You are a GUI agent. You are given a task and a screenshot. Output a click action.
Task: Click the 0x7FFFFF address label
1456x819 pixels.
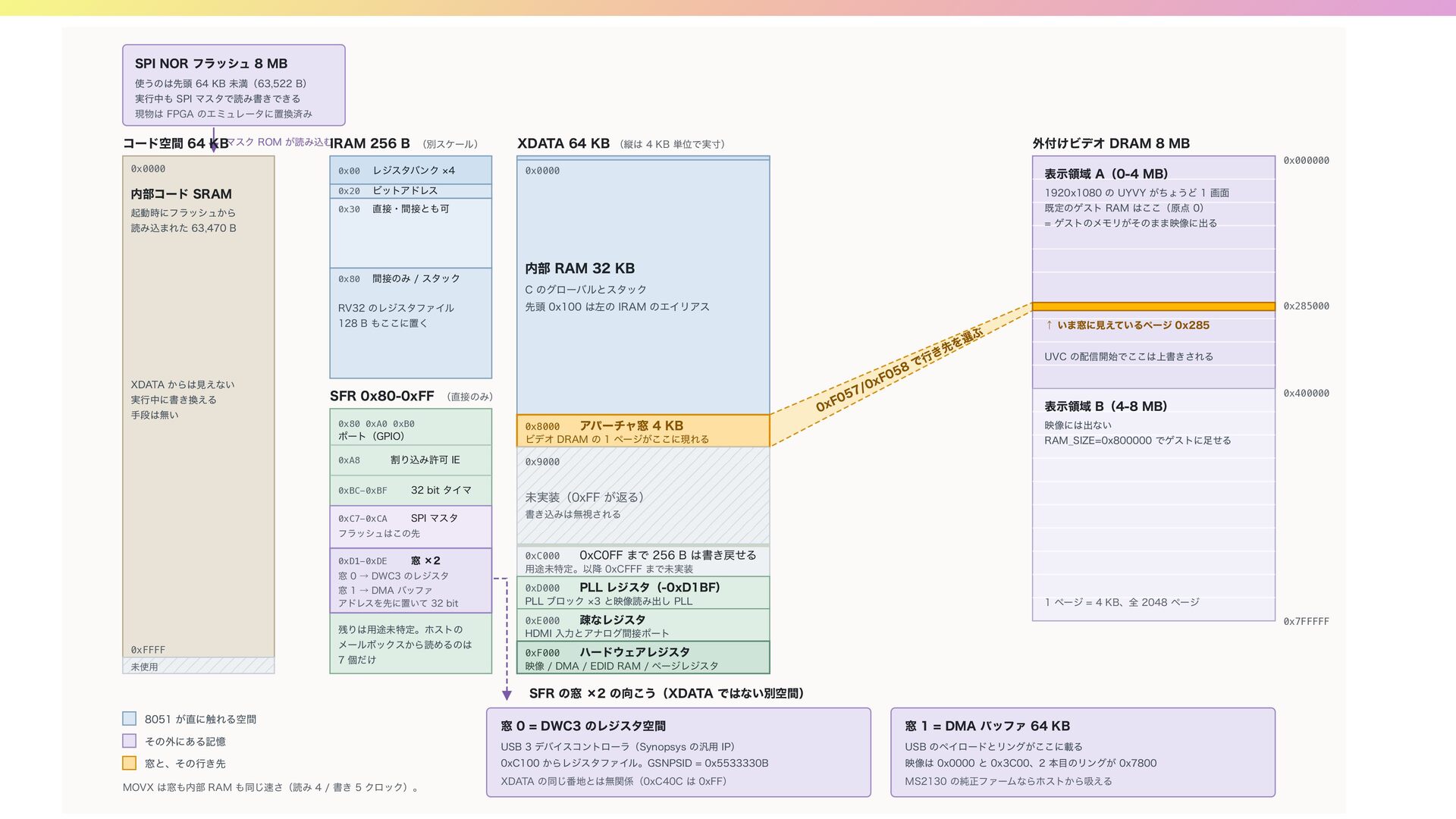[x=1306, y=621]
